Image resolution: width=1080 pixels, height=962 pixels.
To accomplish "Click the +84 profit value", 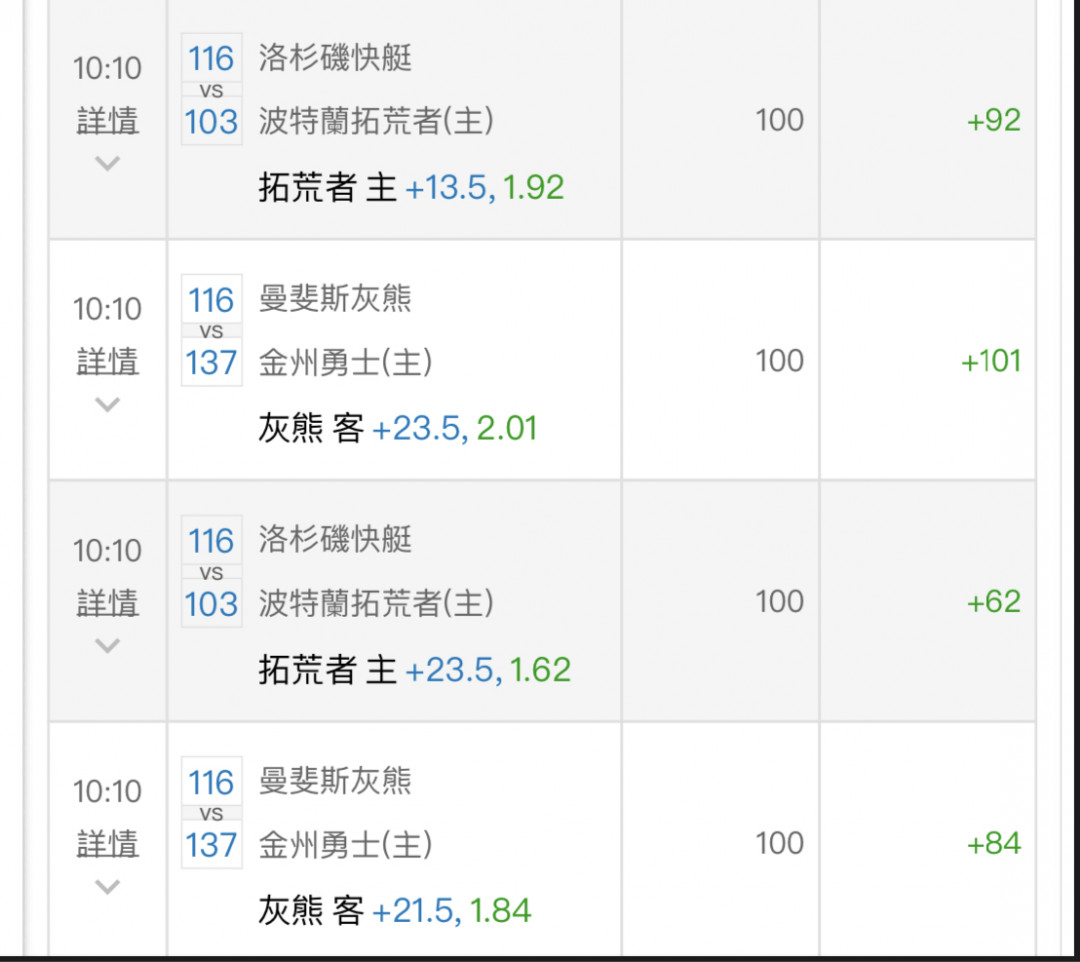I will click(993, 844).
